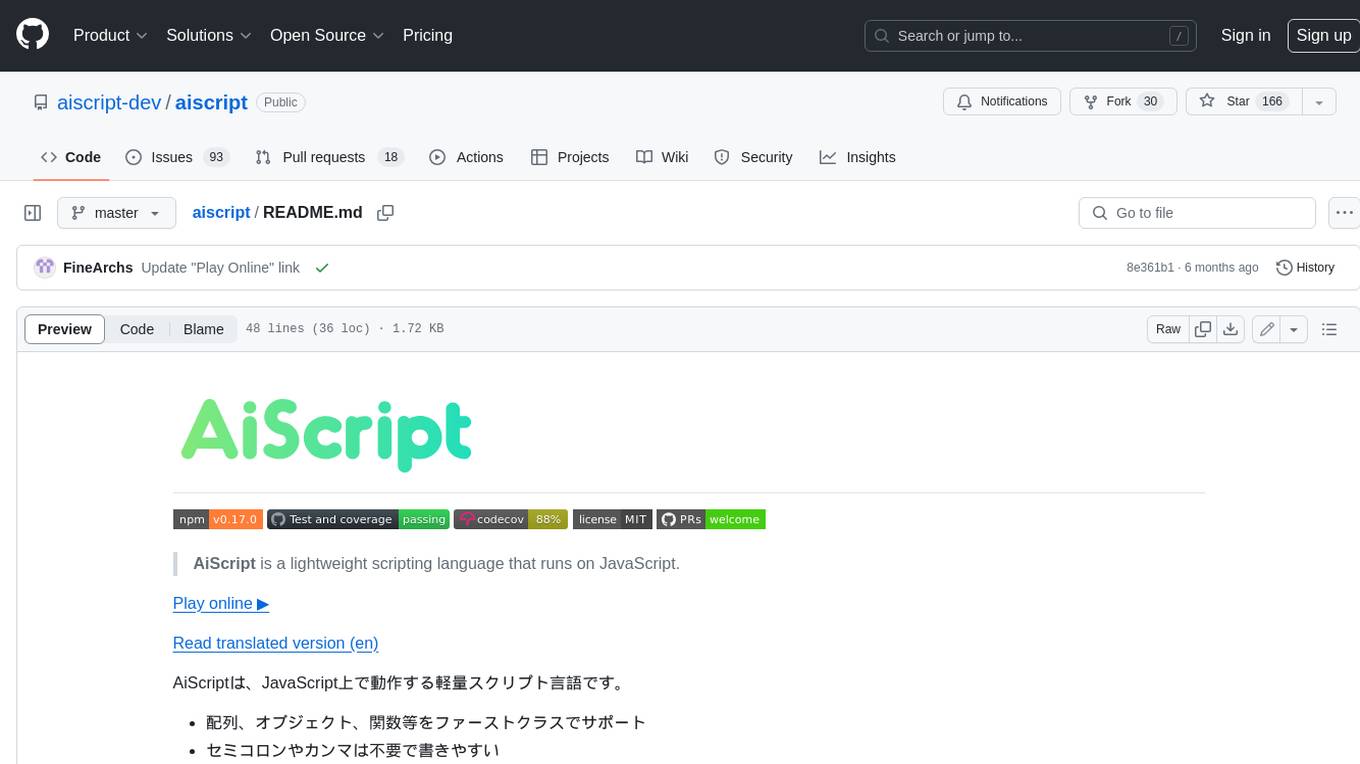1360x764 pixels.
Task: Switch to the Code tab
Action: [x=71, y=157]
